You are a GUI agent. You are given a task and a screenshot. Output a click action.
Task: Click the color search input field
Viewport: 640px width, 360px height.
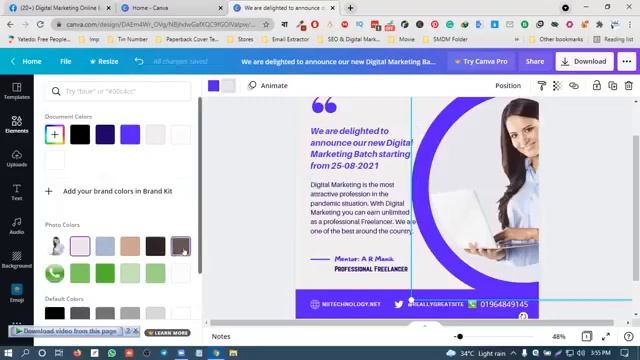[x=118, y=91]
